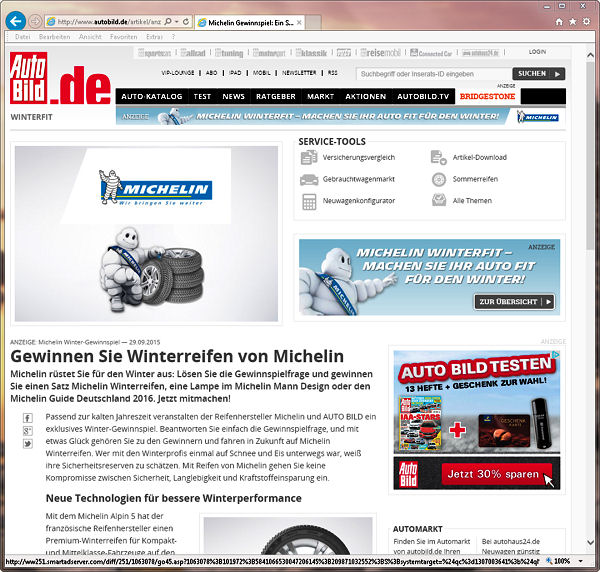Open the address bar dropdown arrow
Screen dimensions: 600x572
[177, 22]
